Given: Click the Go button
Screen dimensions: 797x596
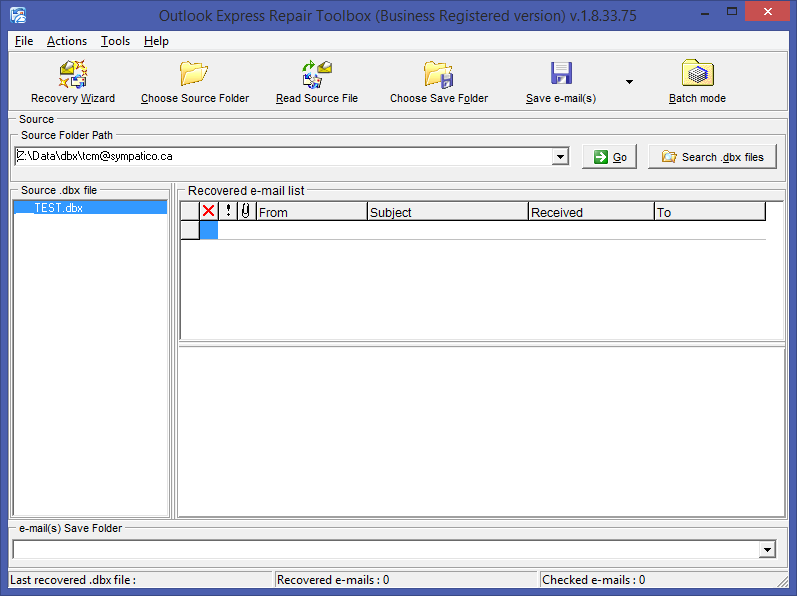Looking at the screenshot, I should pyautogui.click(x=609, y=157).
